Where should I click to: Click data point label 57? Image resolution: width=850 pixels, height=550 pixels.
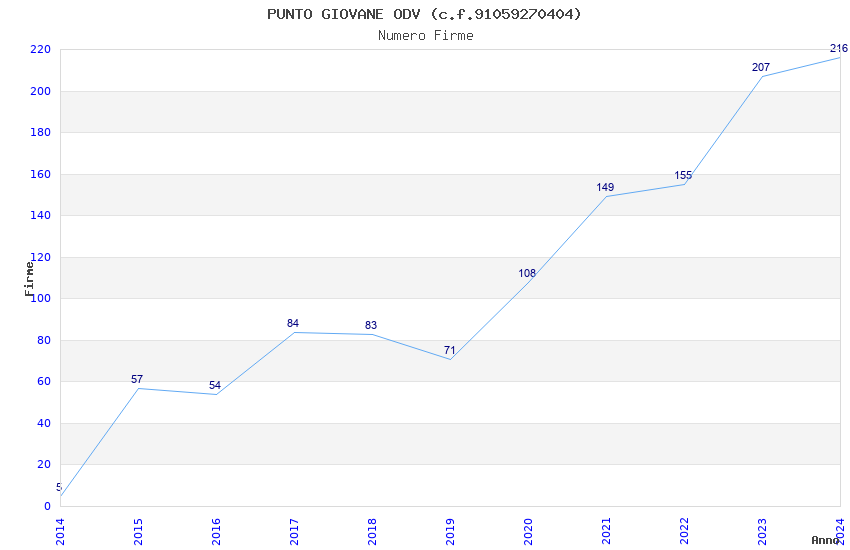137,379
